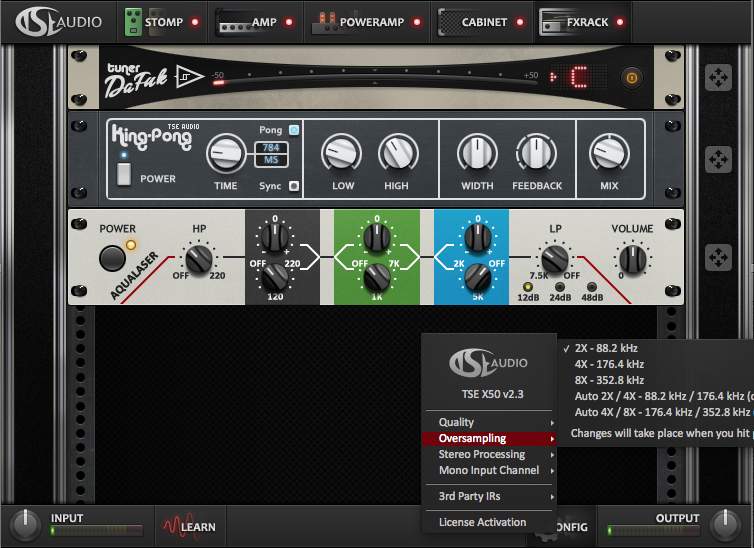The width and height of the screenshot is (754, 548).
Task: Choose 8X - 352.8 kHz oversampling option
Action: (609, 380)
